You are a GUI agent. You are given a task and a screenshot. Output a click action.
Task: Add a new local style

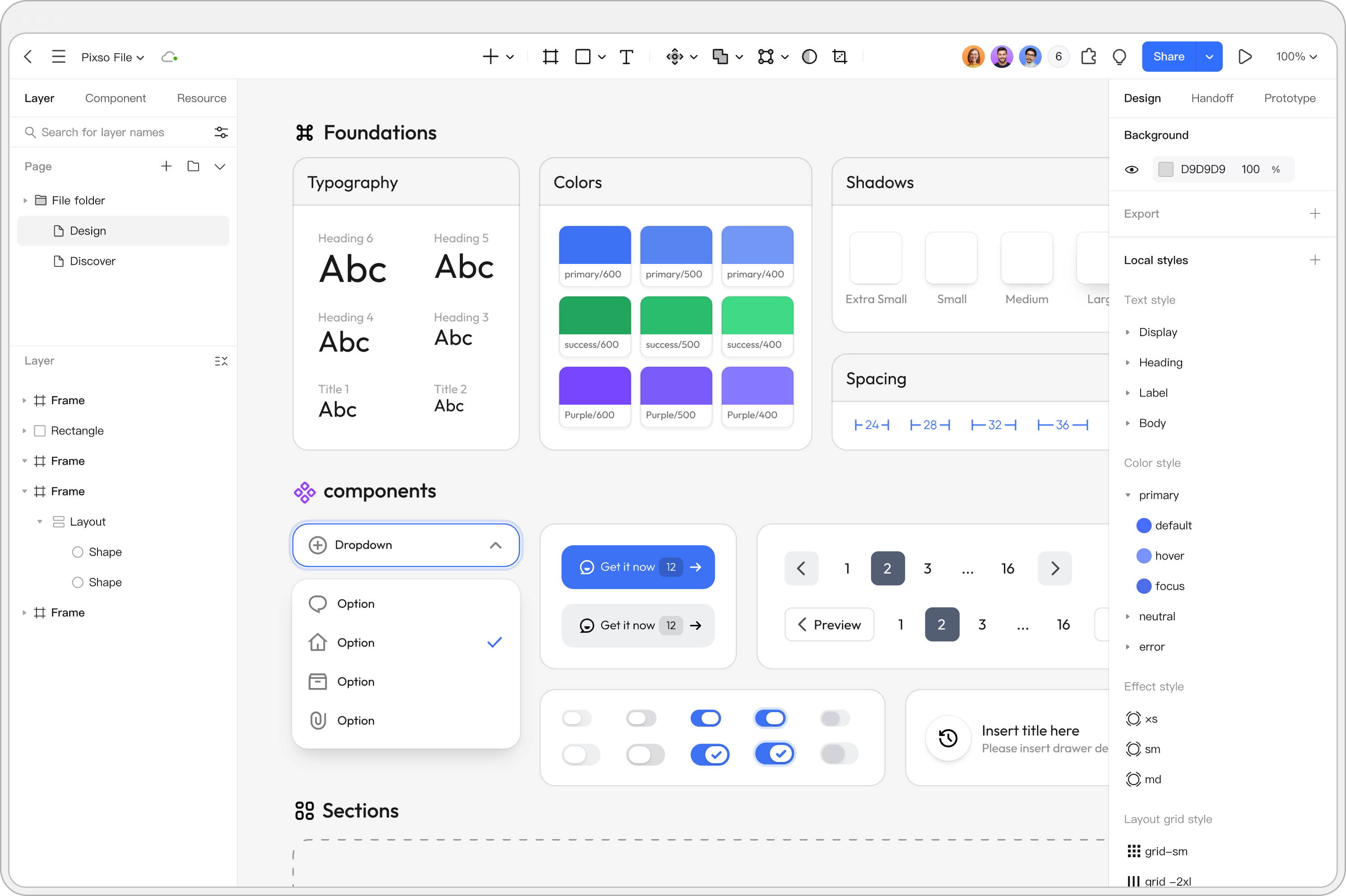[x=1315, y=260]
